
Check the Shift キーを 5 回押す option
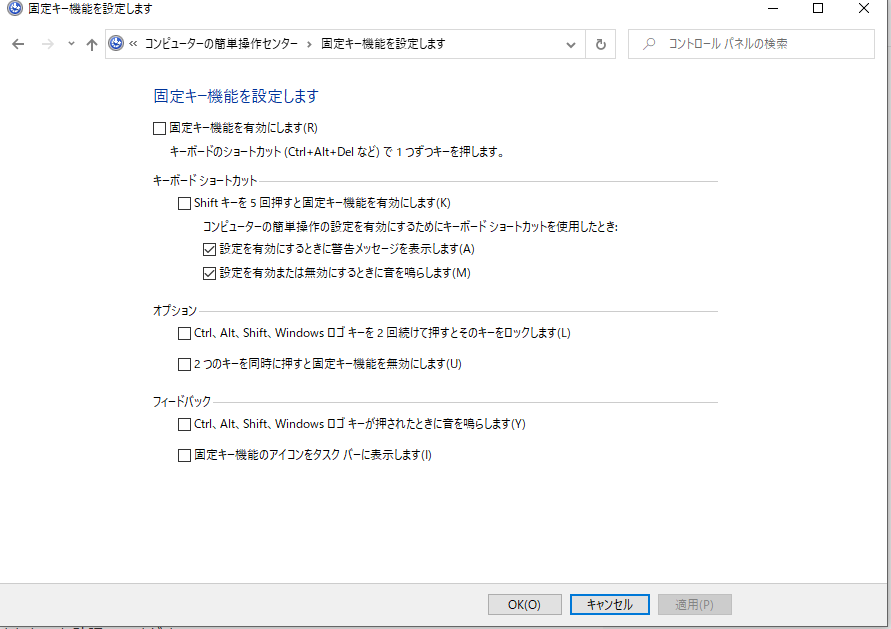[184, 203]
